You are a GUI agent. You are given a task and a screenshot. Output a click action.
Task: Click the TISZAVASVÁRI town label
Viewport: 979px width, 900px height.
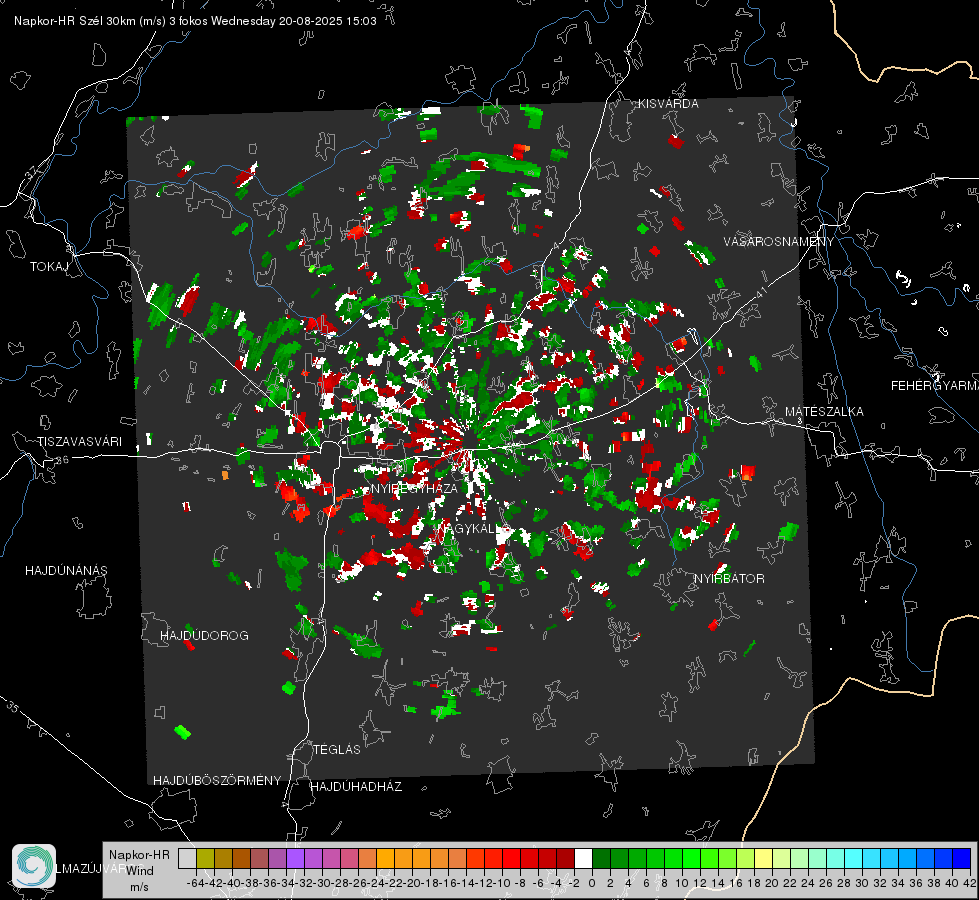79,441
